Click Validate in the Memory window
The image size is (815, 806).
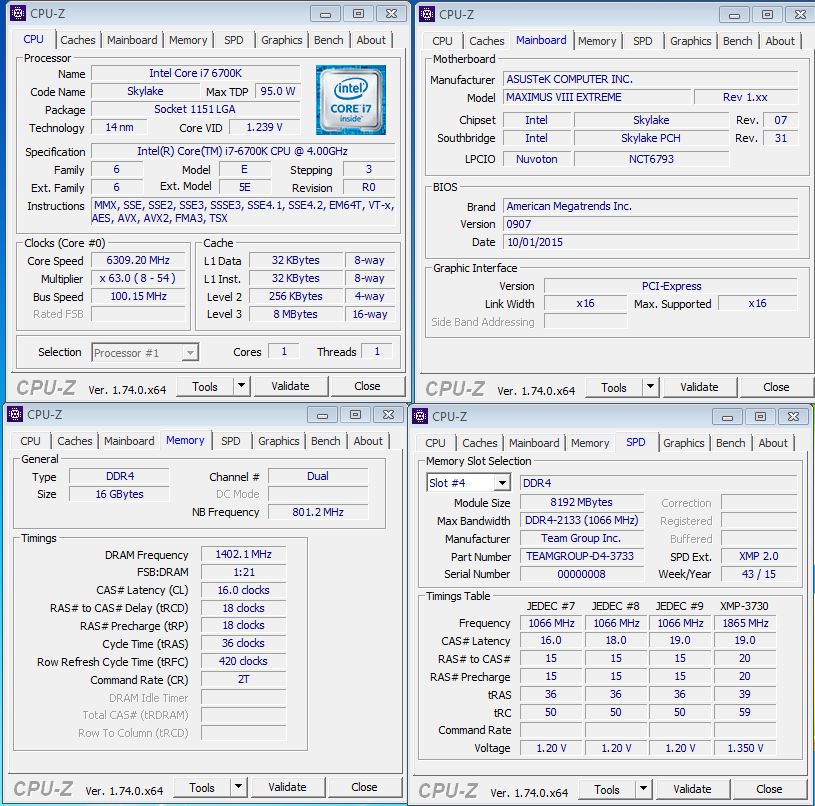(287, 787)
